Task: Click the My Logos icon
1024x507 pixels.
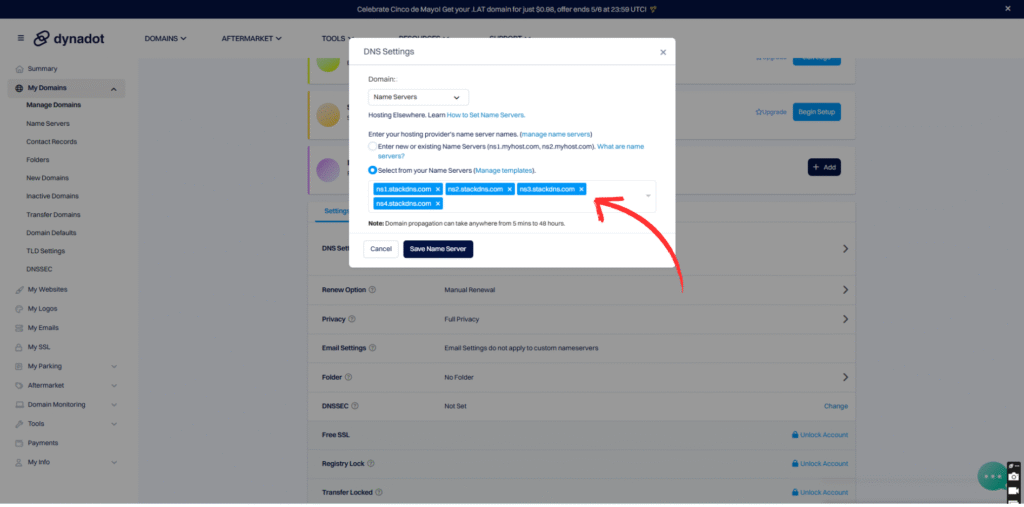Action: click(19, 308)
